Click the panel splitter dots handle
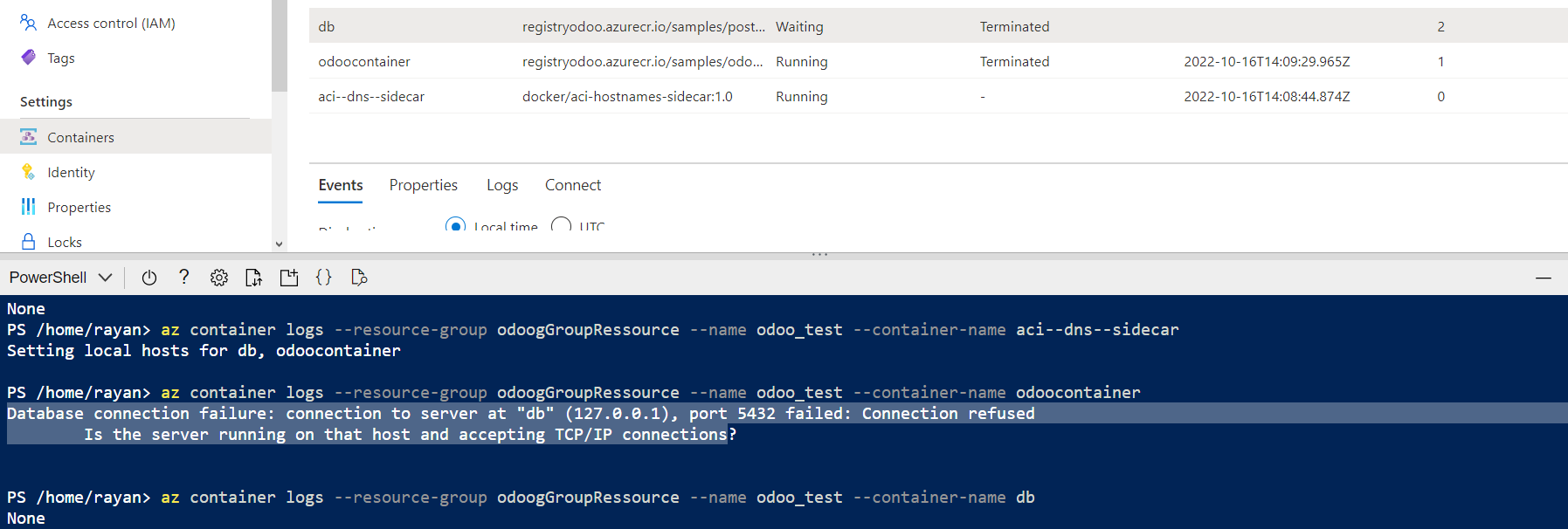The width and height of the screenshot is (1568, 529). (x=819, y=255)
